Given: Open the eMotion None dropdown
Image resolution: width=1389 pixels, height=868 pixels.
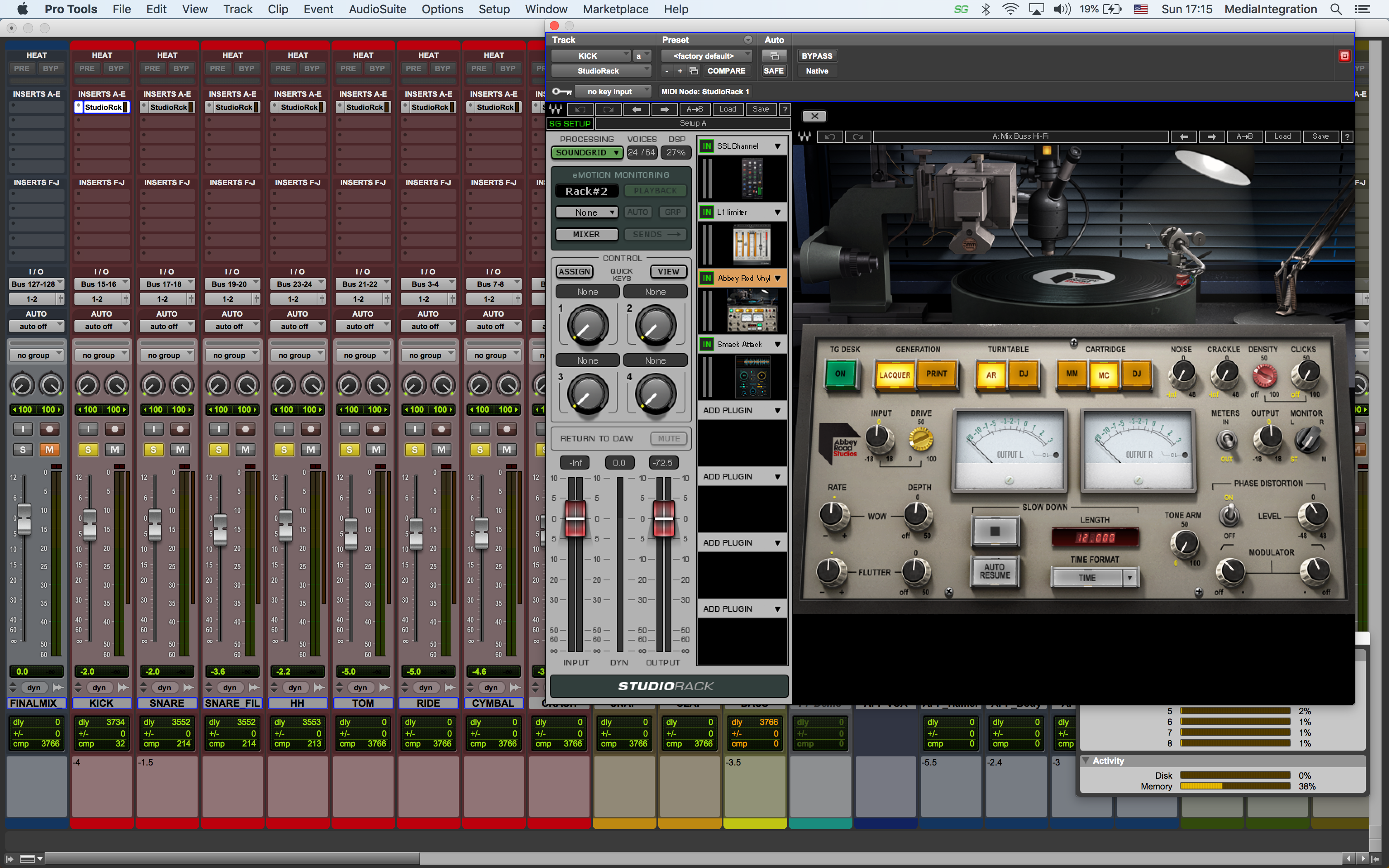Looking at the screenshot, I should click(x=587, y=212).
